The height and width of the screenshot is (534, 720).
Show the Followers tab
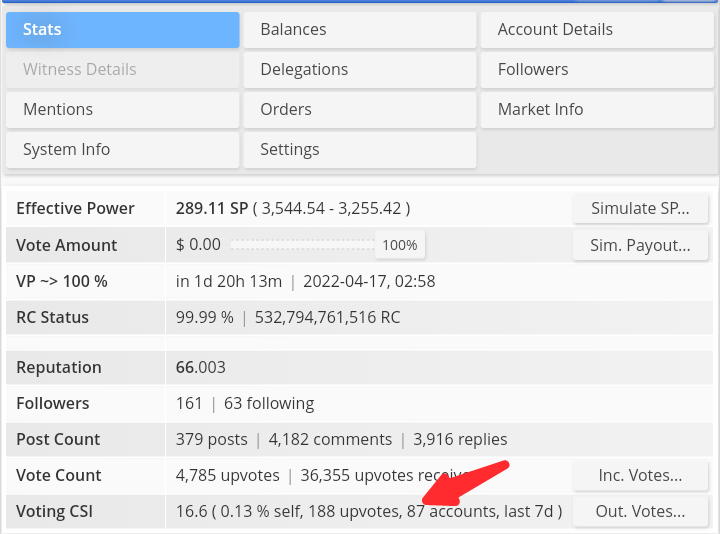point(597,70)
